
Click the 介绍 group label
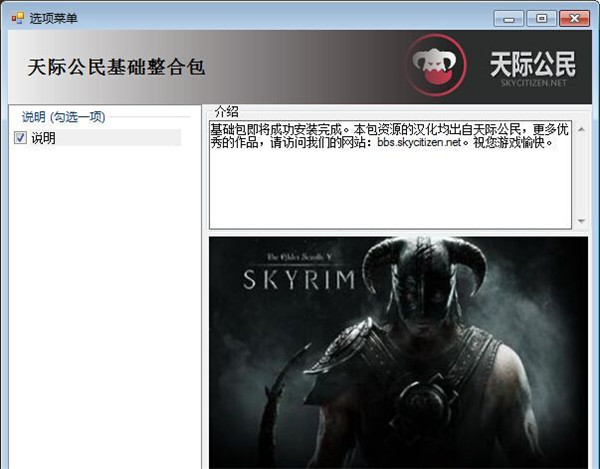pyautogui.click(x=227, y=111)
